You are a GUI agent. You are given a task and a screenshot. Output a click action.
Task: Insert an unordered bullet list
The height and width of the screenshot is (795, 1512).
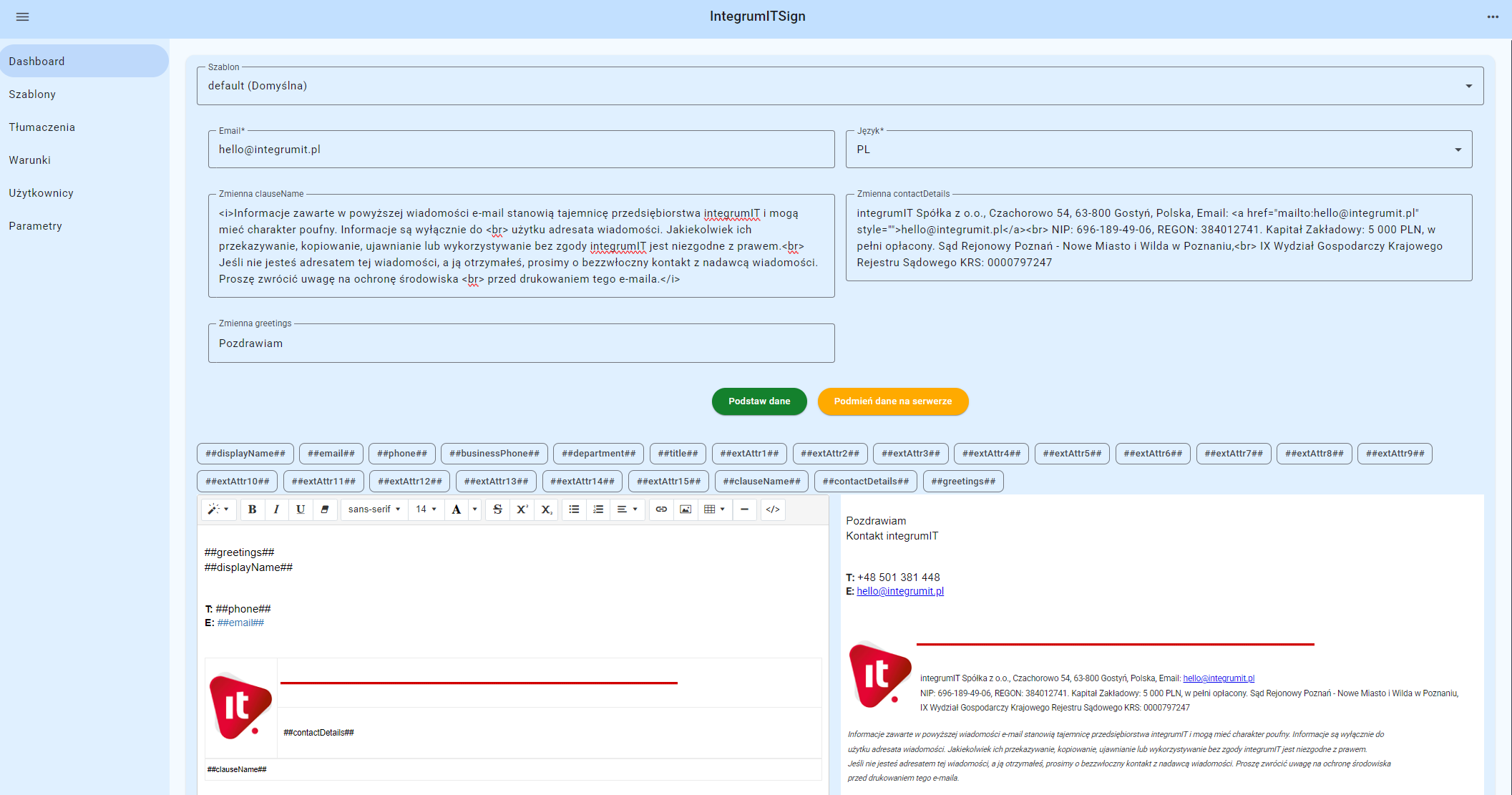[574, 509]
